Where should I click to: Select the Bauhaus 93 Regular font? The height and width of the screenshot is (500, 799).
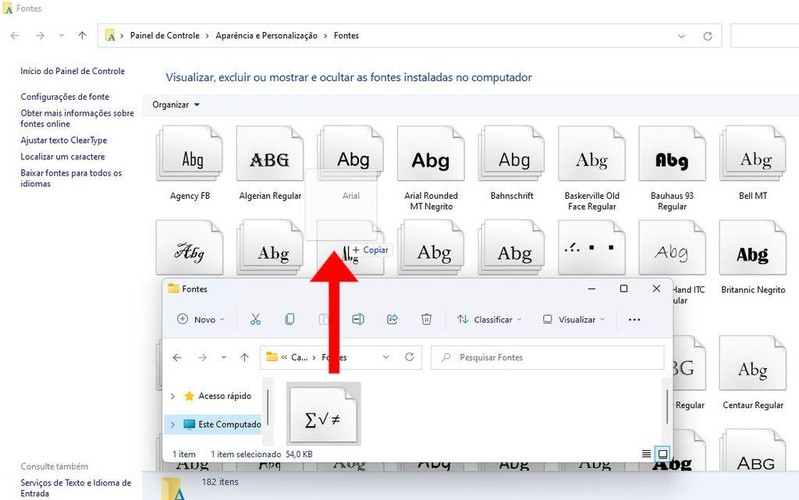click(x=672, y=169)
